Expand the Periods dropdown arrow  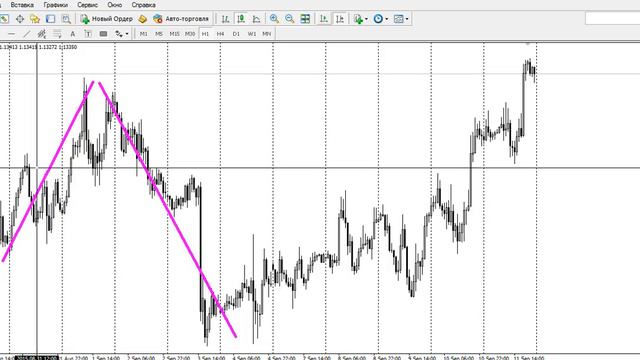pos(387,19)
